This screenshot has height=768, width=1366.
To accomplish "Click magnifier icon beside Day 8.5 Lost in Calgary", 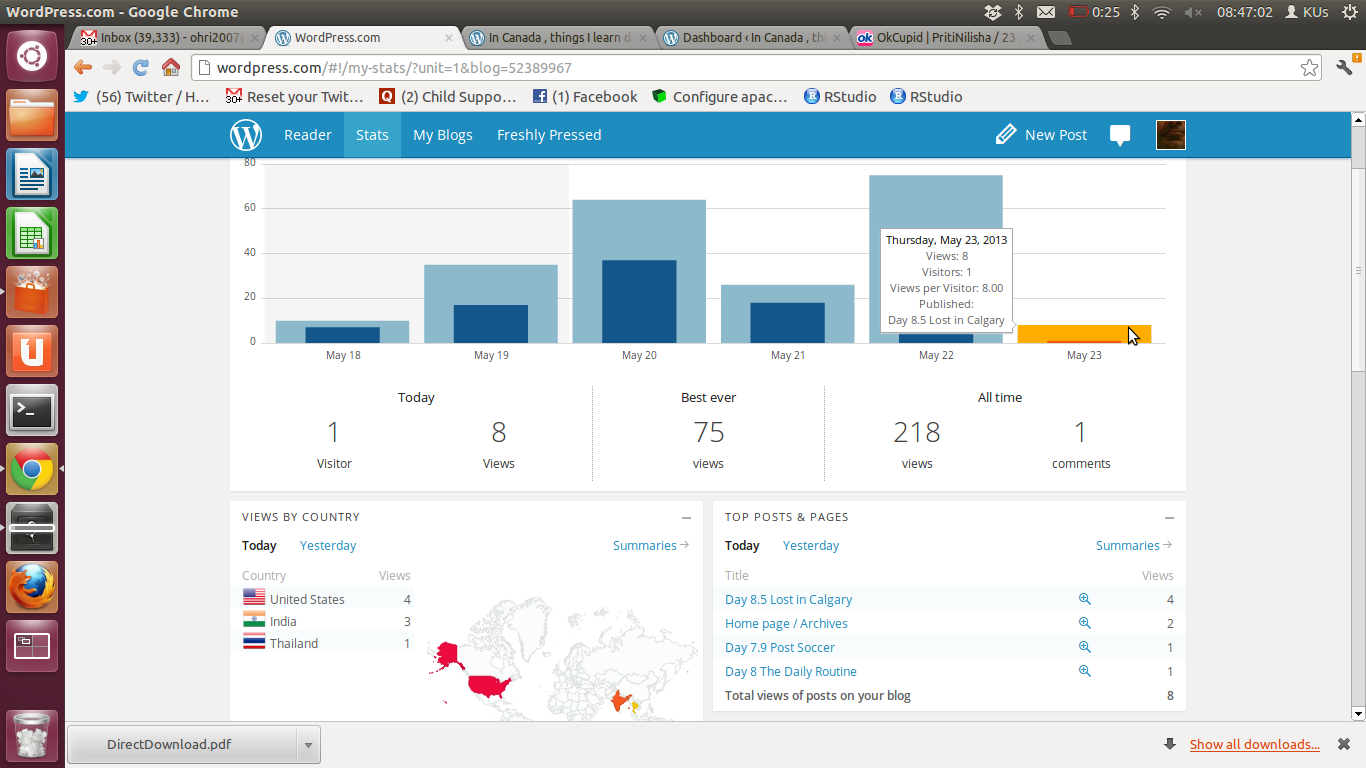I will [1084, 600].
